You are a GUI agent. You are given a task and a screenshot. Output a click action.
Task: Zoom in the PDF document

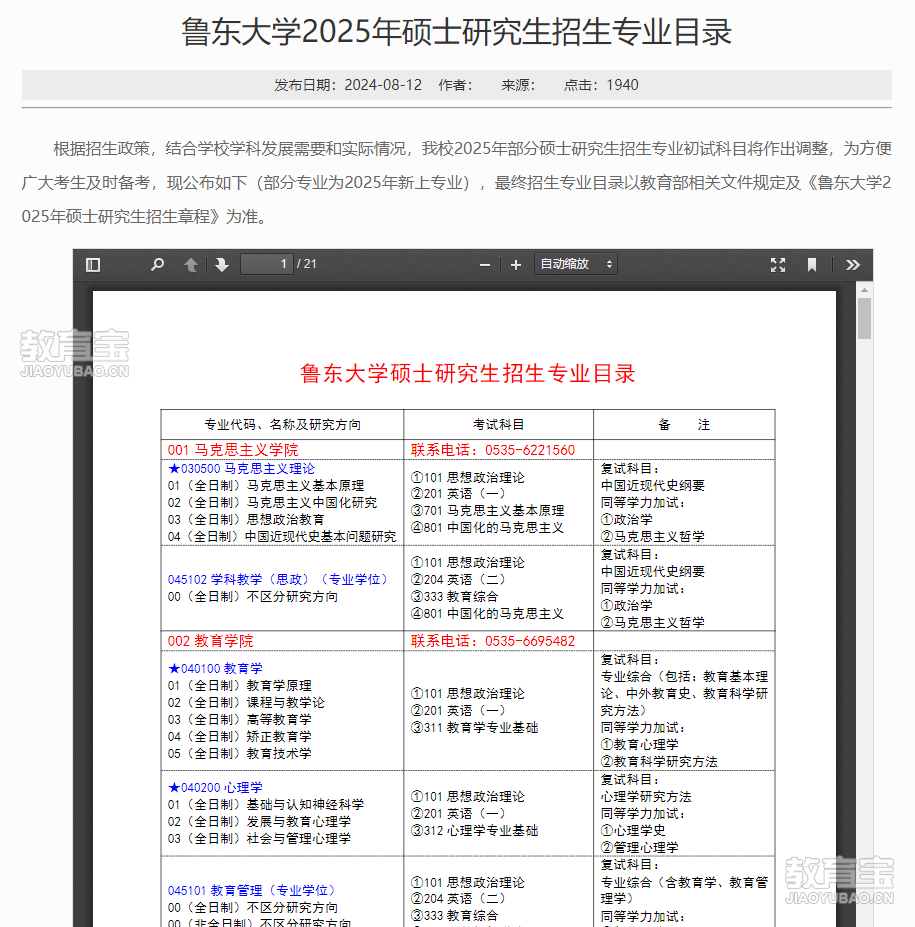(516, 265)
